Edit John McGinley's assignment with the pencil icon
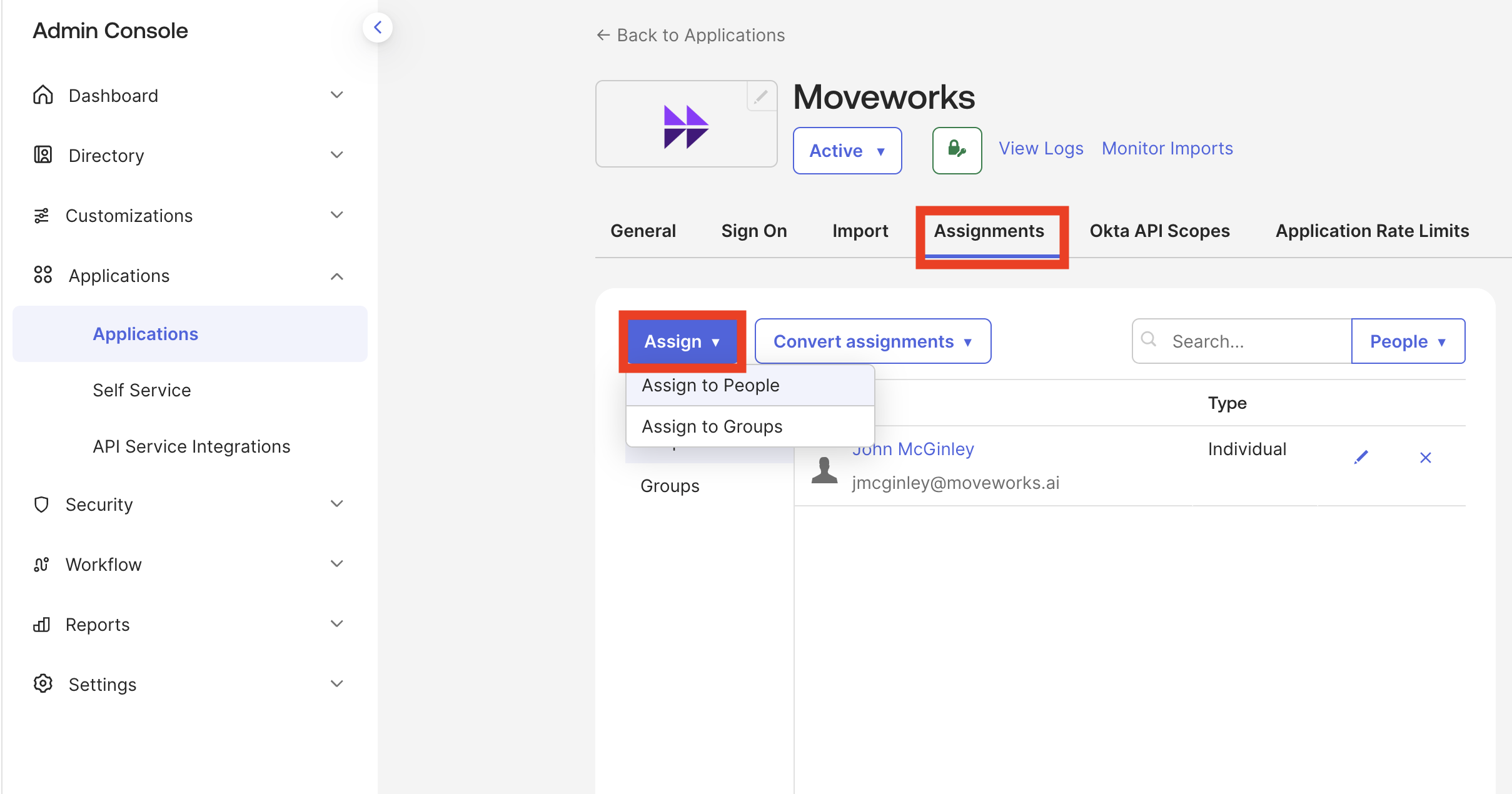 coord(1361,458)
